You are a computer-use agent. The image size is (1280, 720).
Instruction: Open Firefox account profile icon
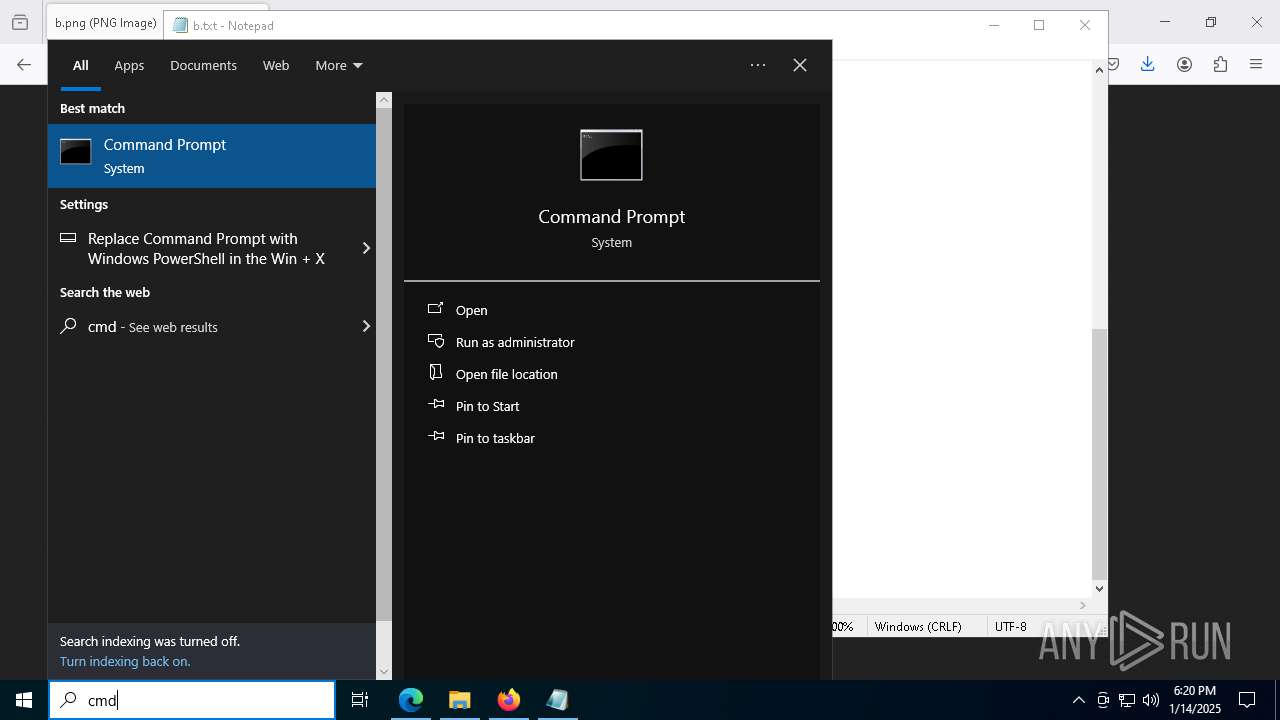[1184, 65]
